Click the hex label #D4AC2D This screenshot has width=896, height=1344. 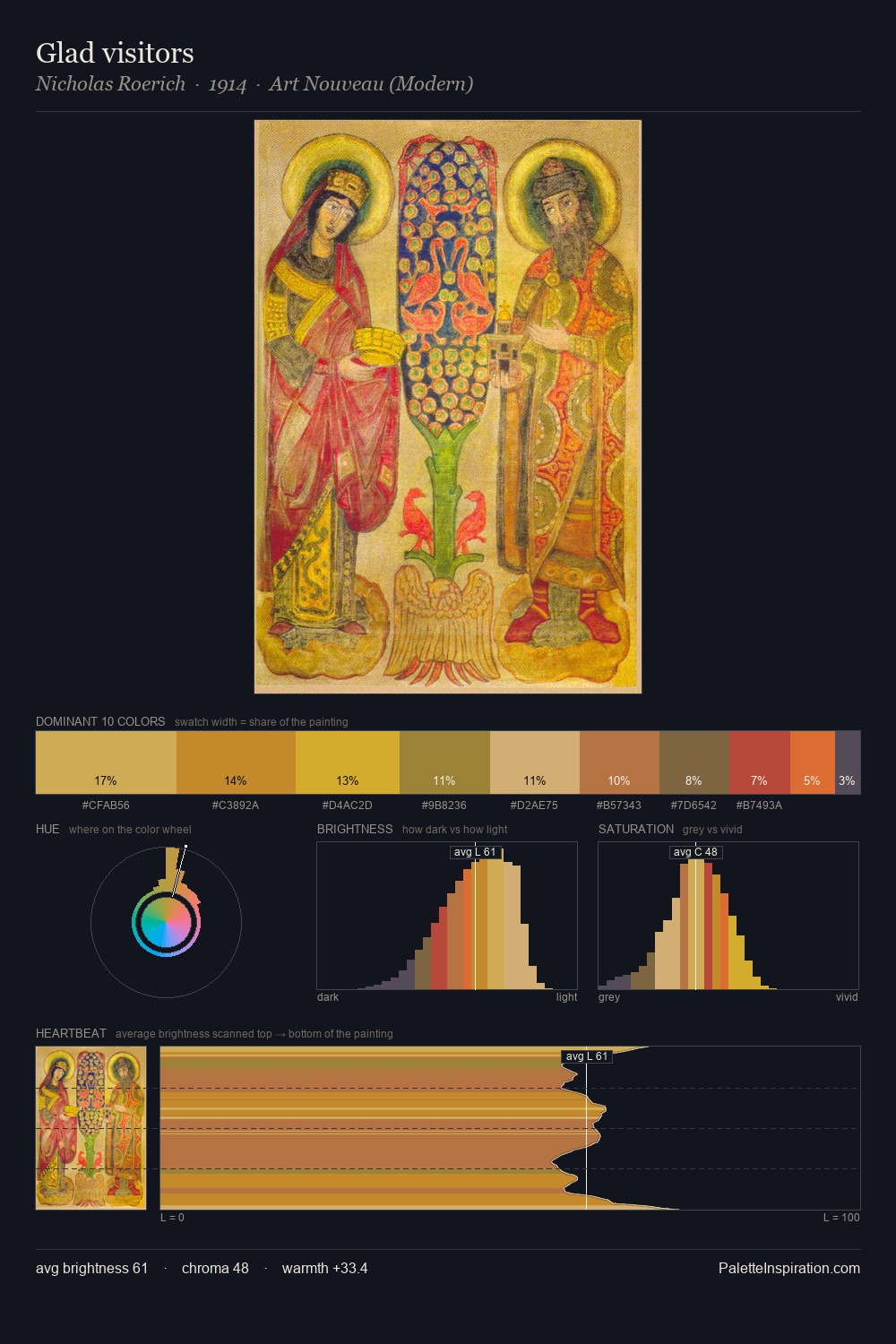click(x=348, y=806)
